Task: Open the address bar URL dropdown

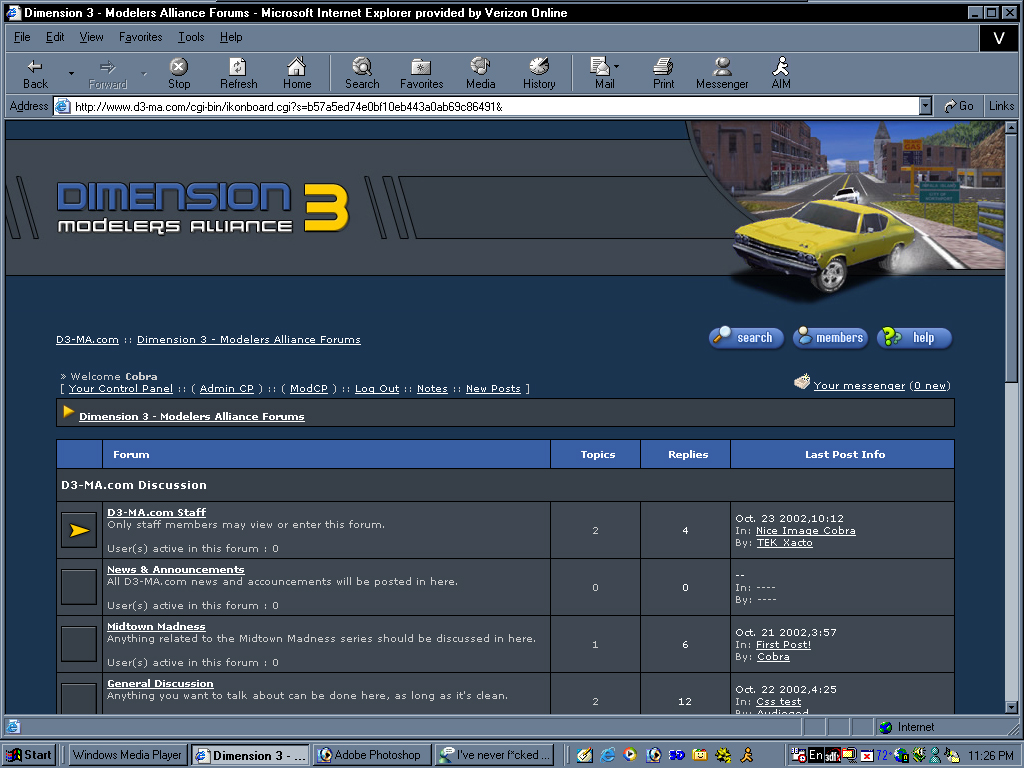Action: pos(925,106)
